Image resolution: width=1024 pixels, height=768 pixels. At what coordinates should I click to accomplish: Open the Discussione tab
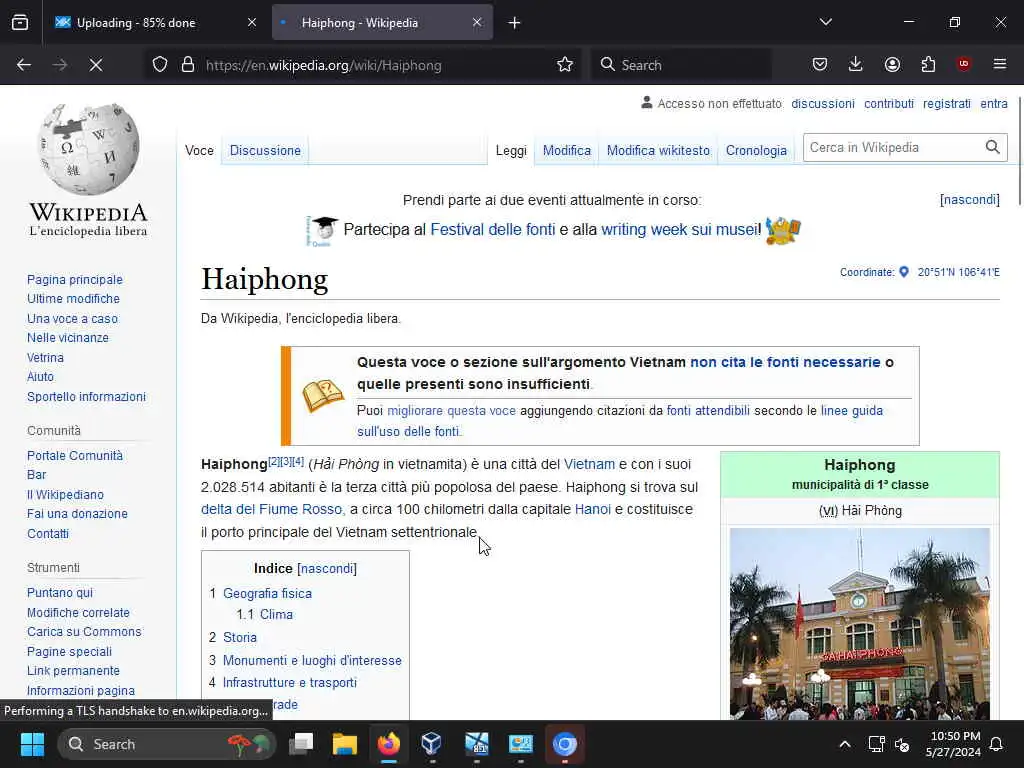(265, 151)
